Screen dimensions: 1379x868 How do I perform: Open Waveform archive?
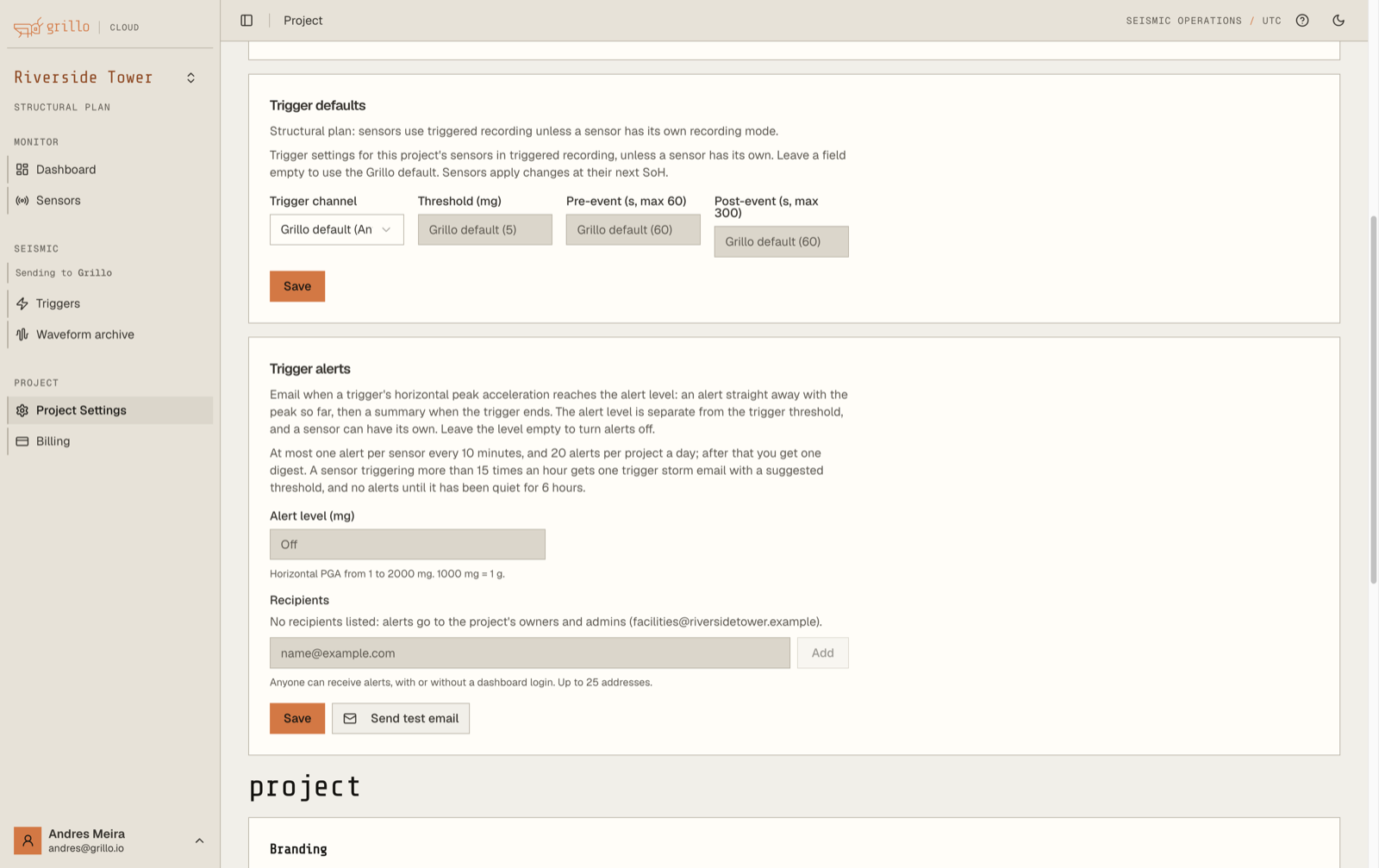coord(110,334)
